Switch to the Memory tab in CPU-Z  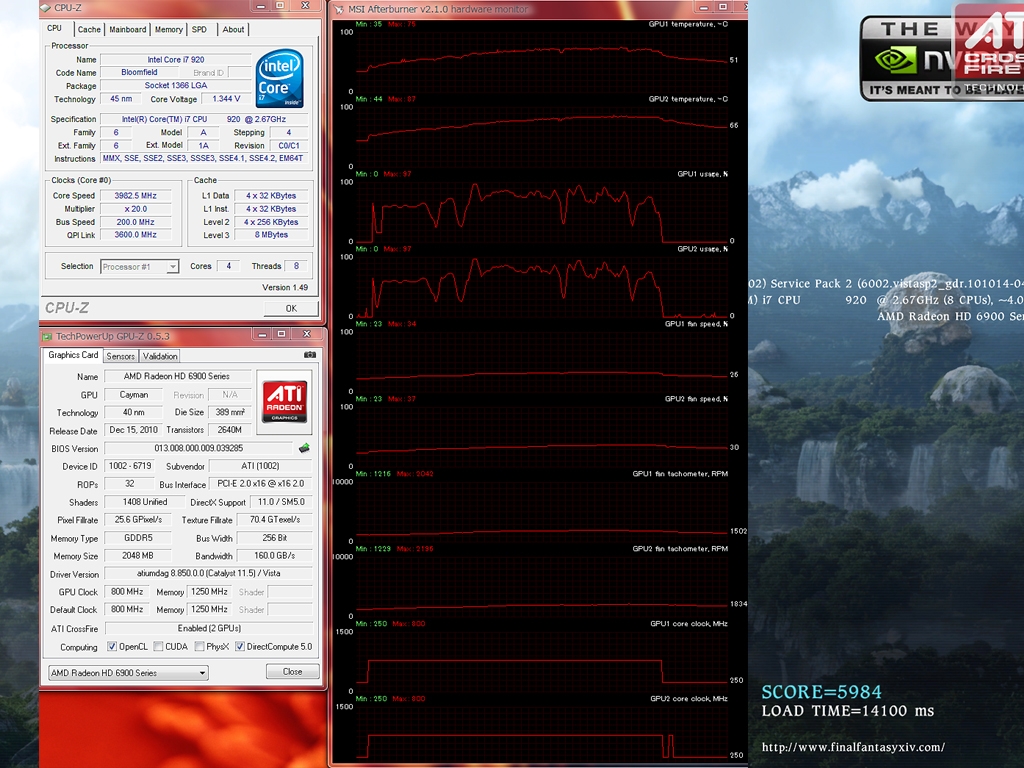point(168,29)
